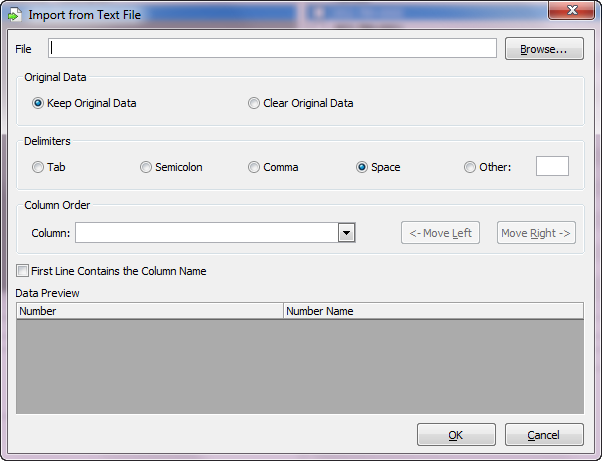Click the custom delimiter box beside Other
The height and width of the screenshot is (461, 602).
click(552, 166)
